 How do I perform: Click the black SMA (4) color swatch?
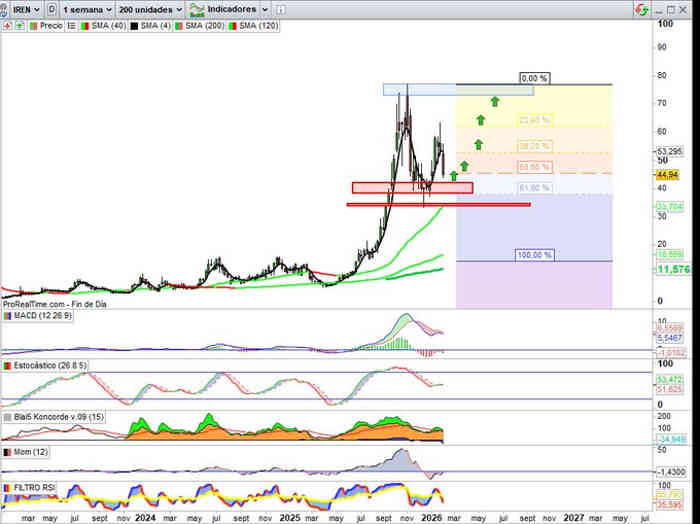134,25
